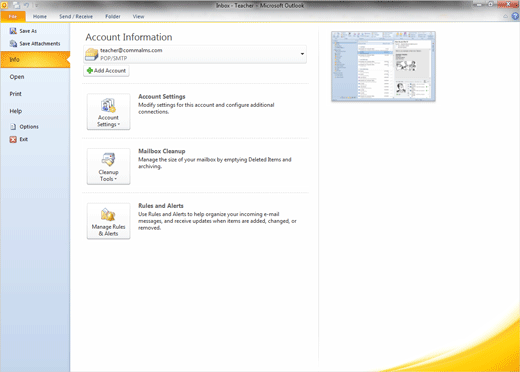Click the red Exit icon
Screen dimensions: 520x372
[13, 139]
